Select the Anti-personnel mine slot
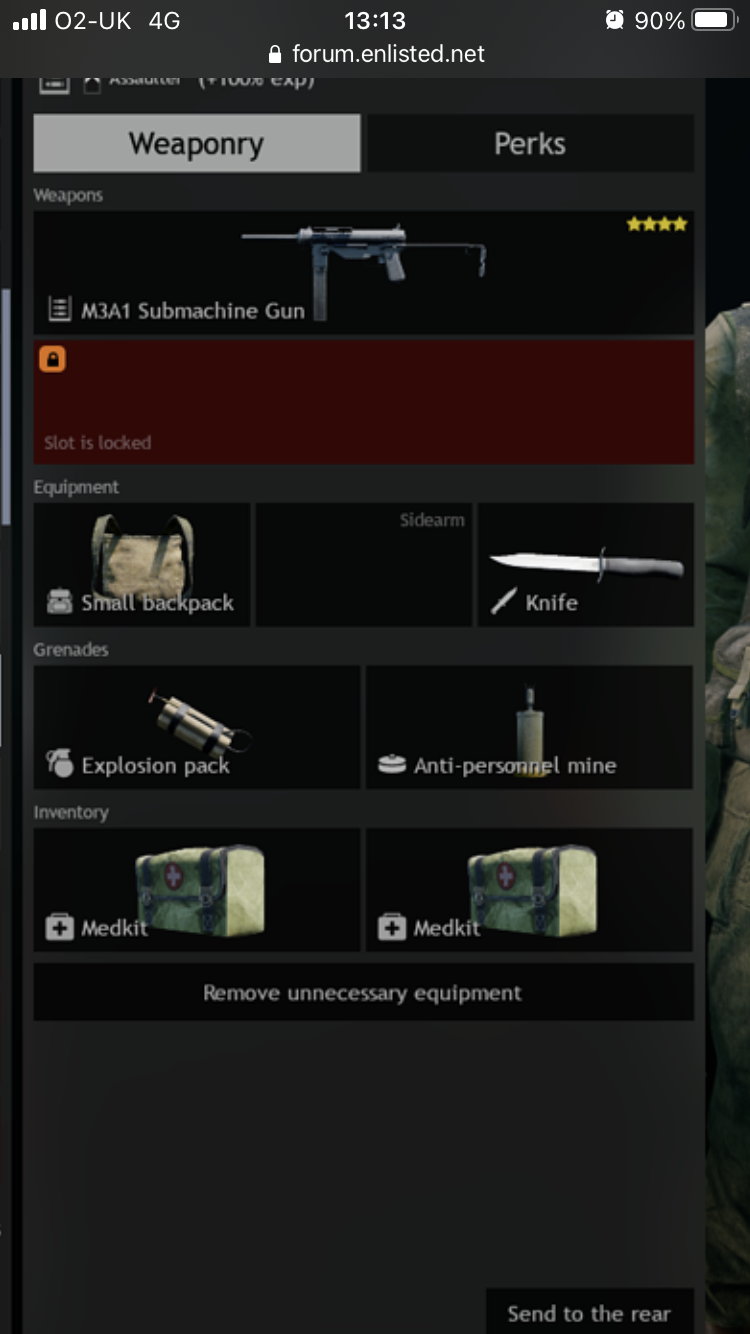The height and width of the screenshot is (1334, 750). point(529,727)
